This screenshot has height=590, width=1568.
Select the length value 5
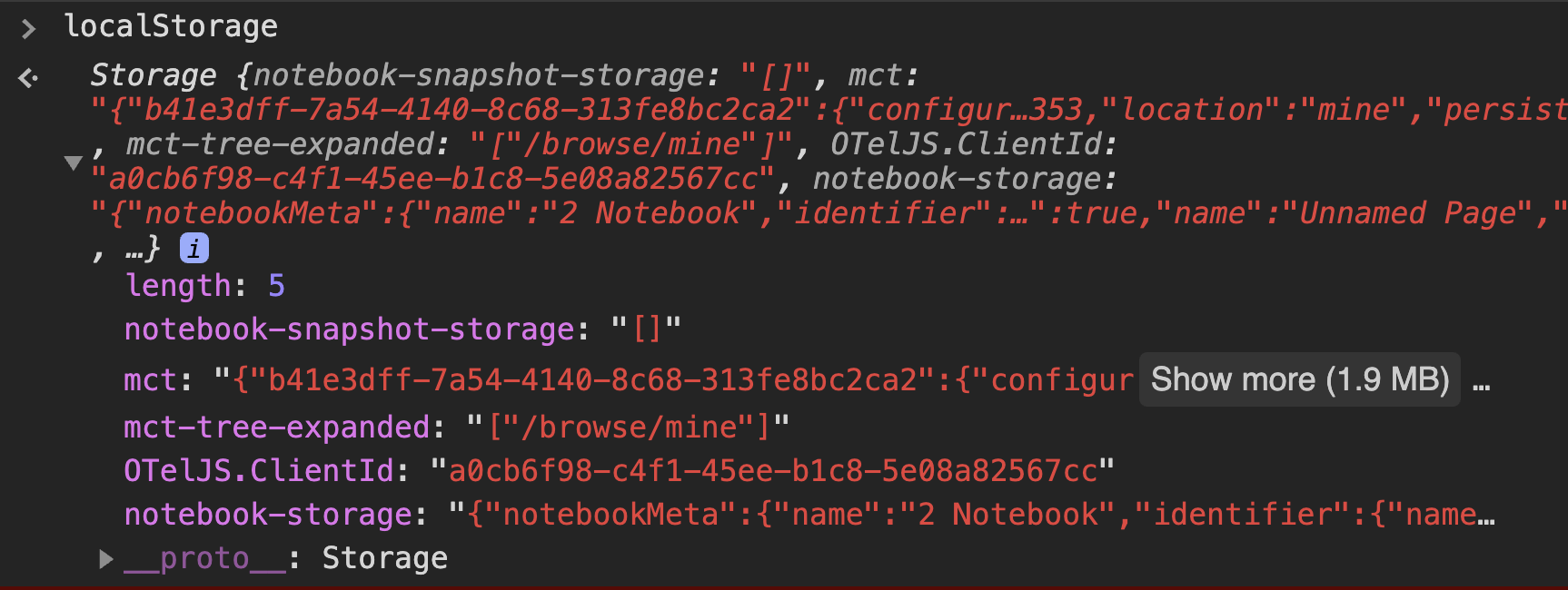tap(277, 285)
